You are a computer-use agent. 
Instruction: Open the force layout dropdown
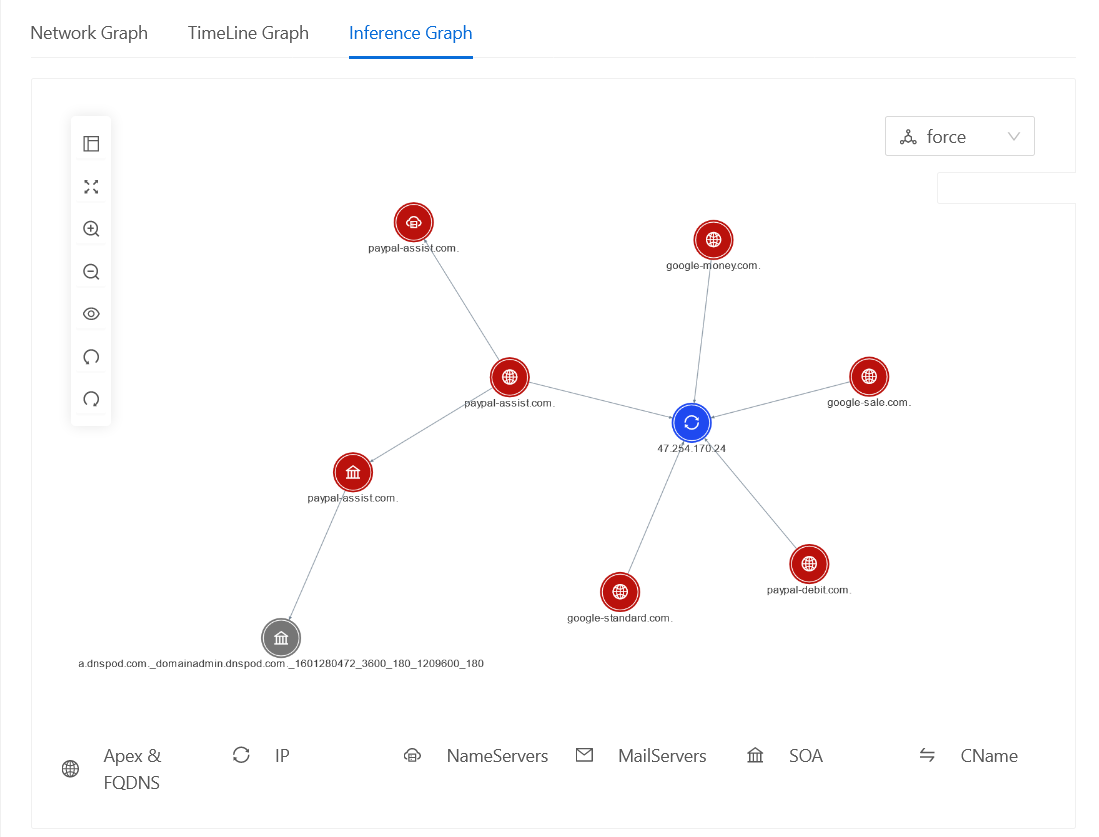coord(959,137)
